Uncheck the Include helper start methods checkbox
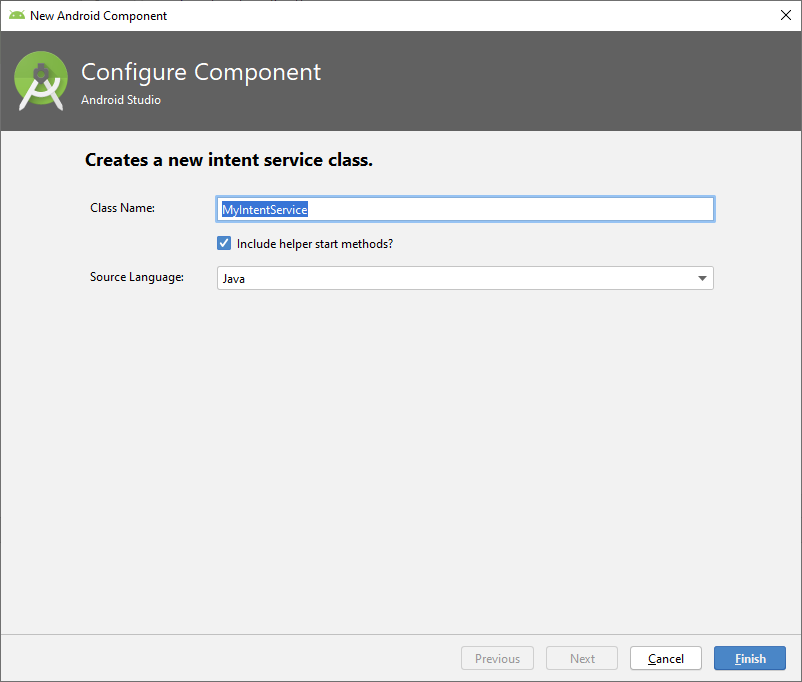 coord(224,243)
